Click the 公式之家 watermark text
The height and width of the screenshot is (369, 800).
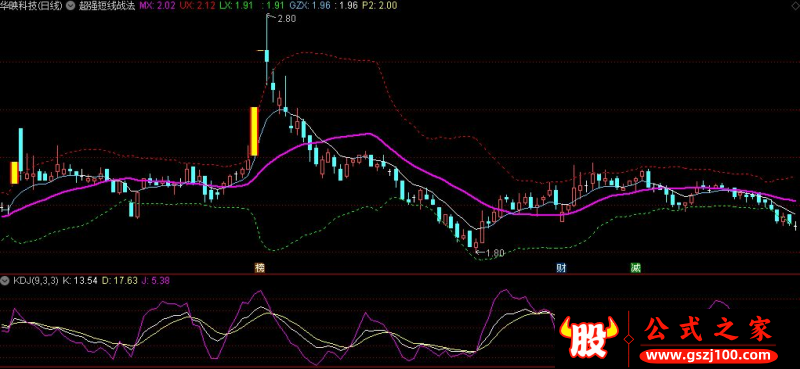[709, 329]
